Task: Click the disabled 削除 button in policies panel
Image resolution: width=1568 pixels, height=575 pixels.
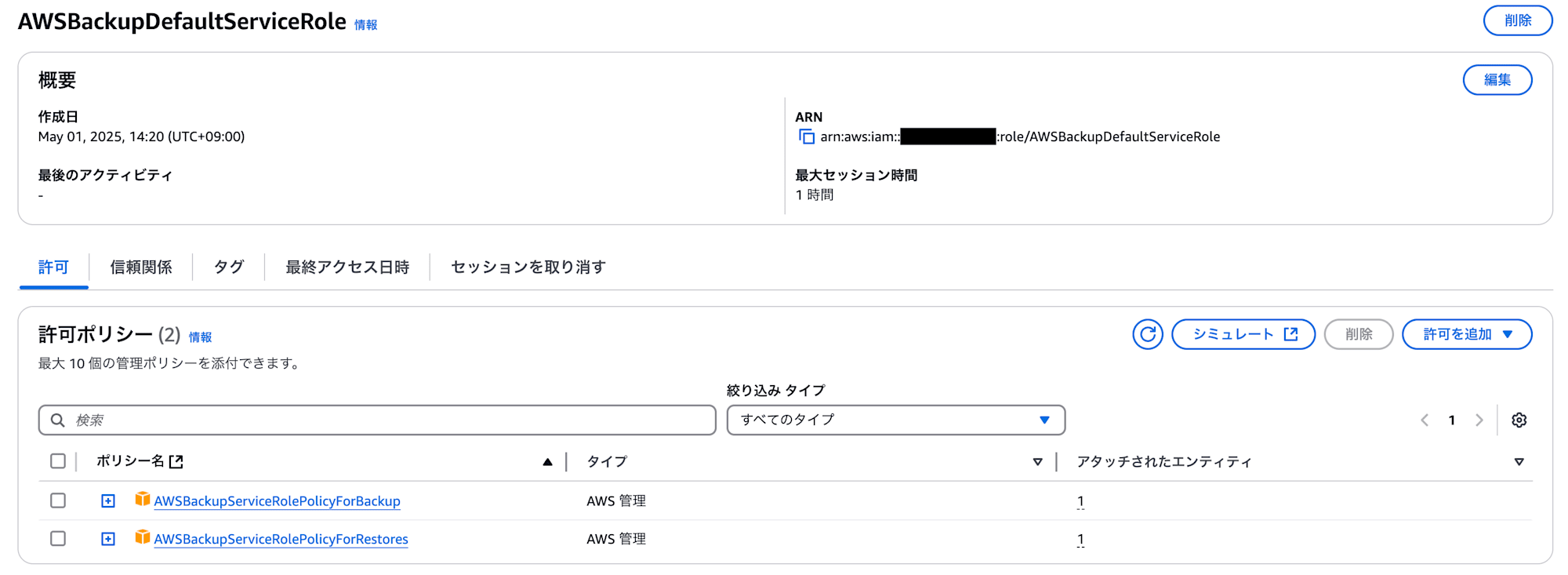Action: click(1359, 334)
